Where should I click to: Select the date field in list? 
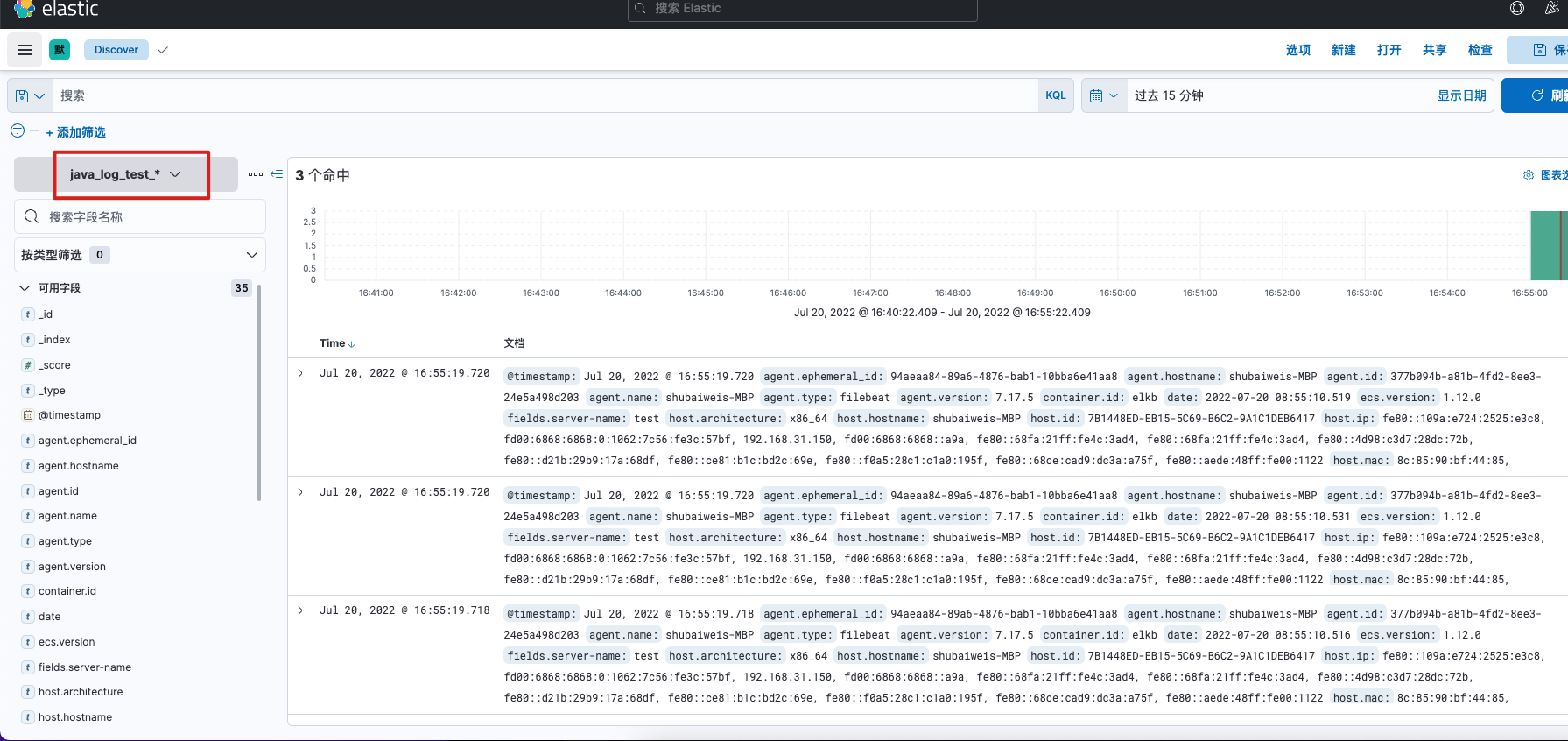click(x=50, y=617)
